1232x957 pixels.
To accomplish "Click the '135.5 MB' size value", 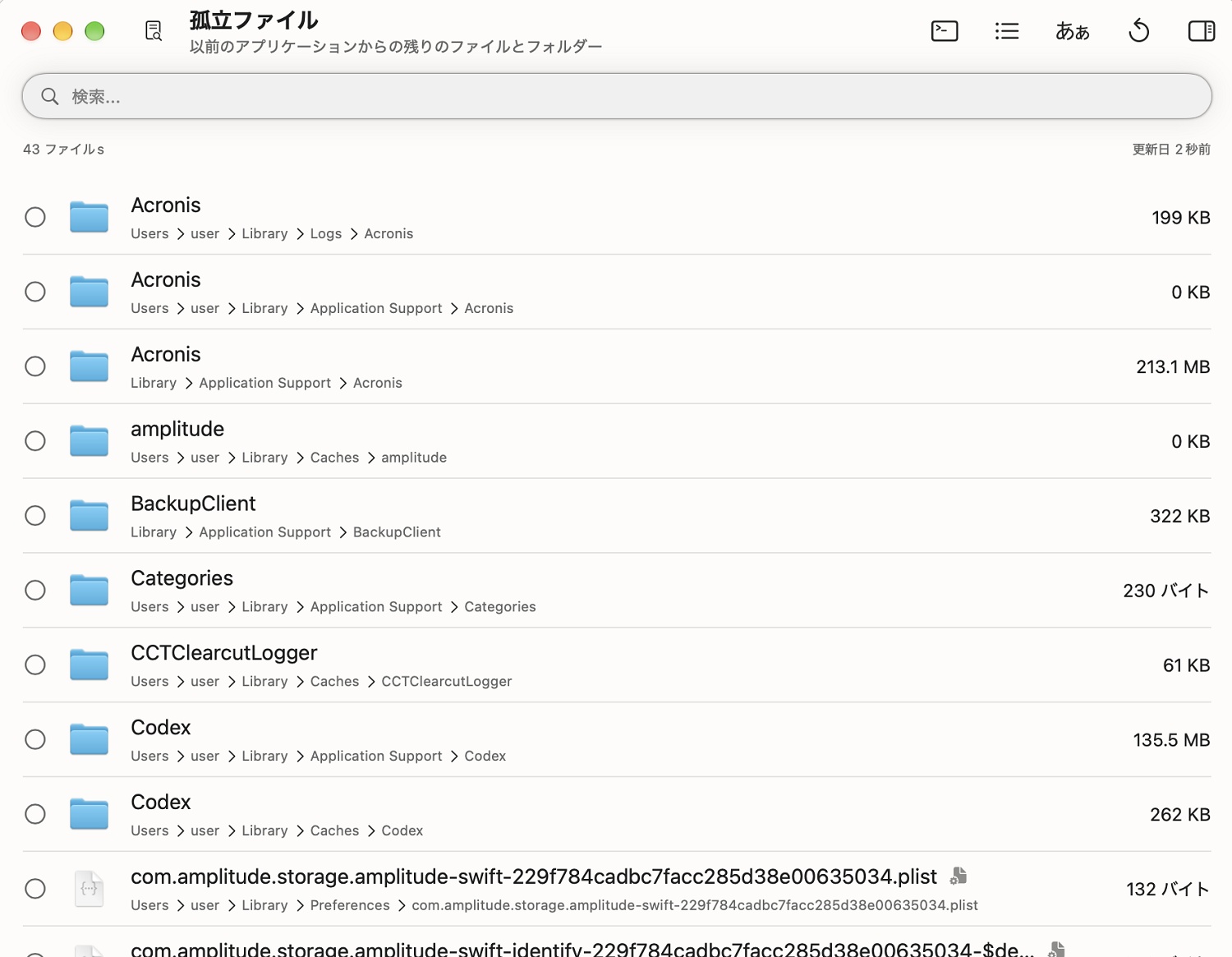I will (x=1172, y=740).
